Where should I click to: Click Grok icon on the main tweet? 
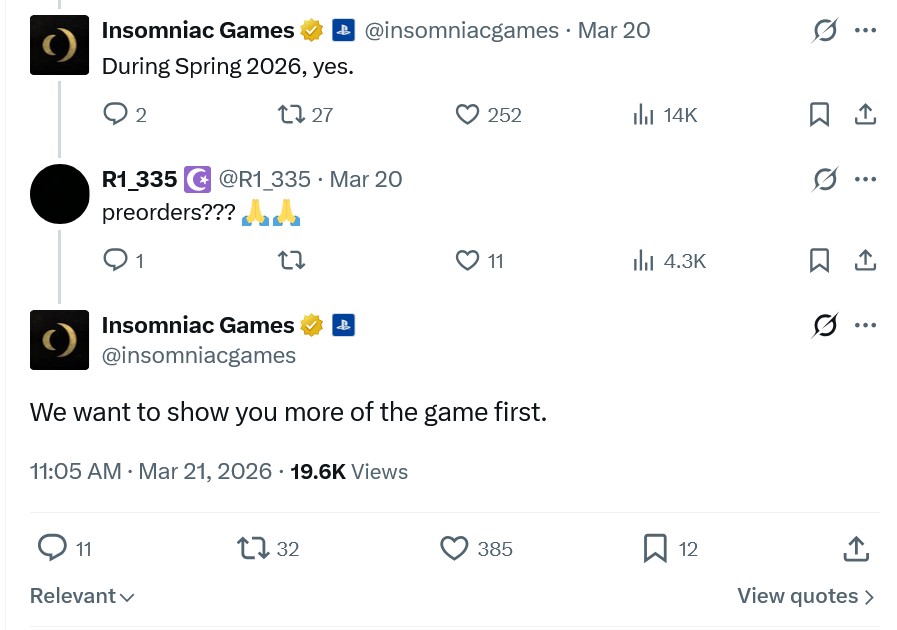(x=825, y=325)
